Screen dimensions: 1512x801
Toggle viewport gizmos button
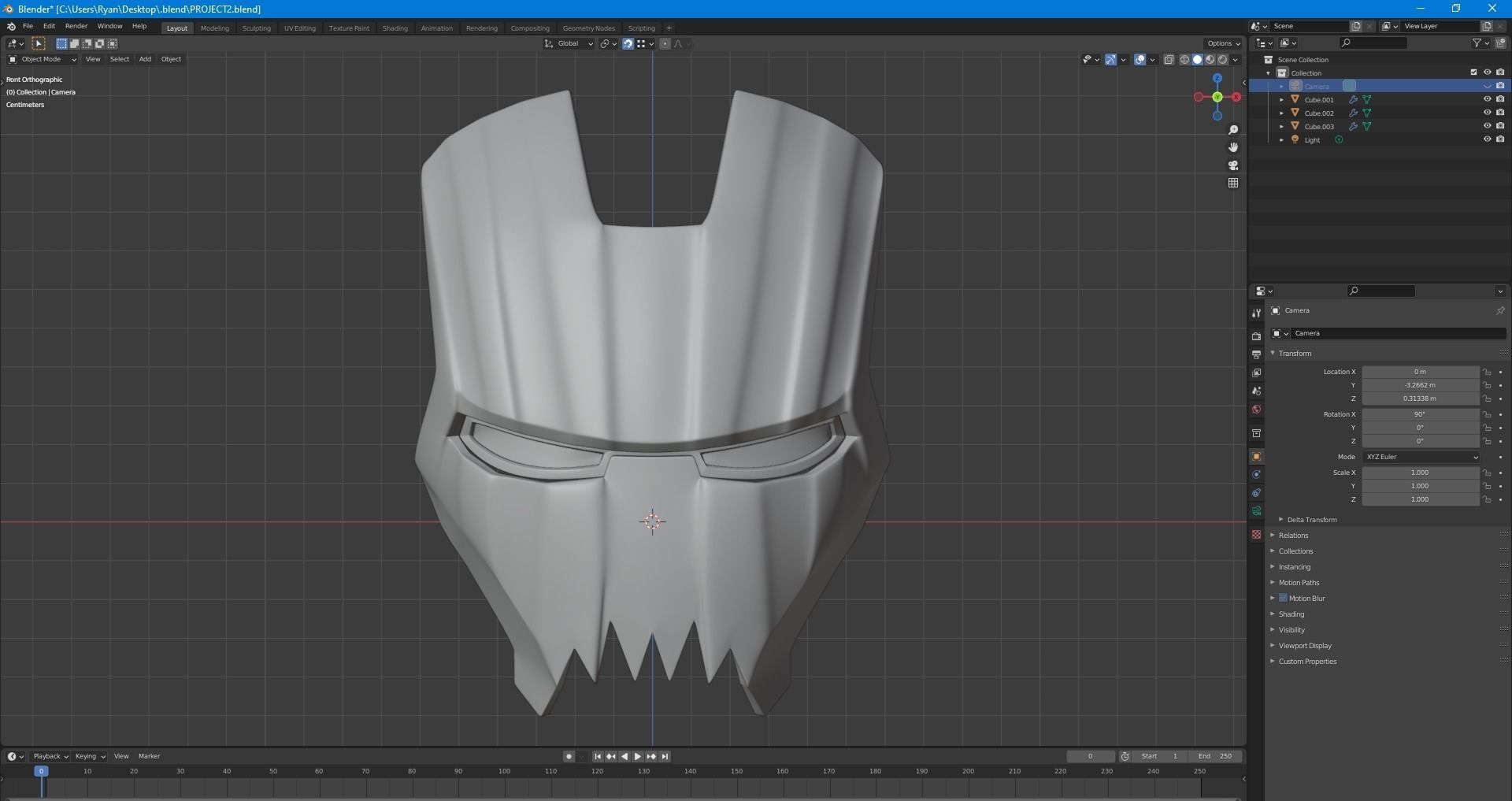pyautogui.click(x=1110, y=60)
